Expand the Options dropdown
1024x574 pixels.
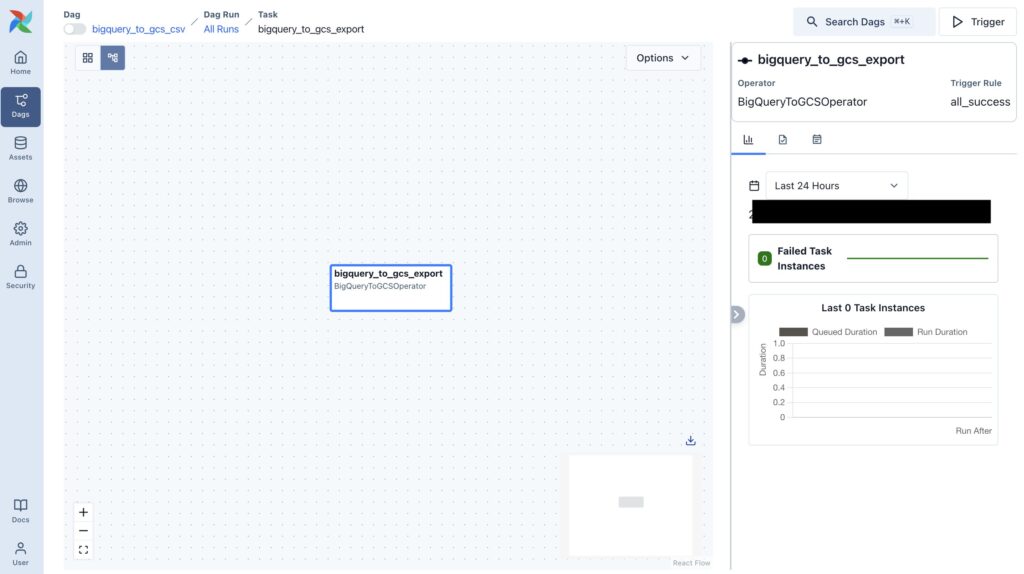coord(663,58)
